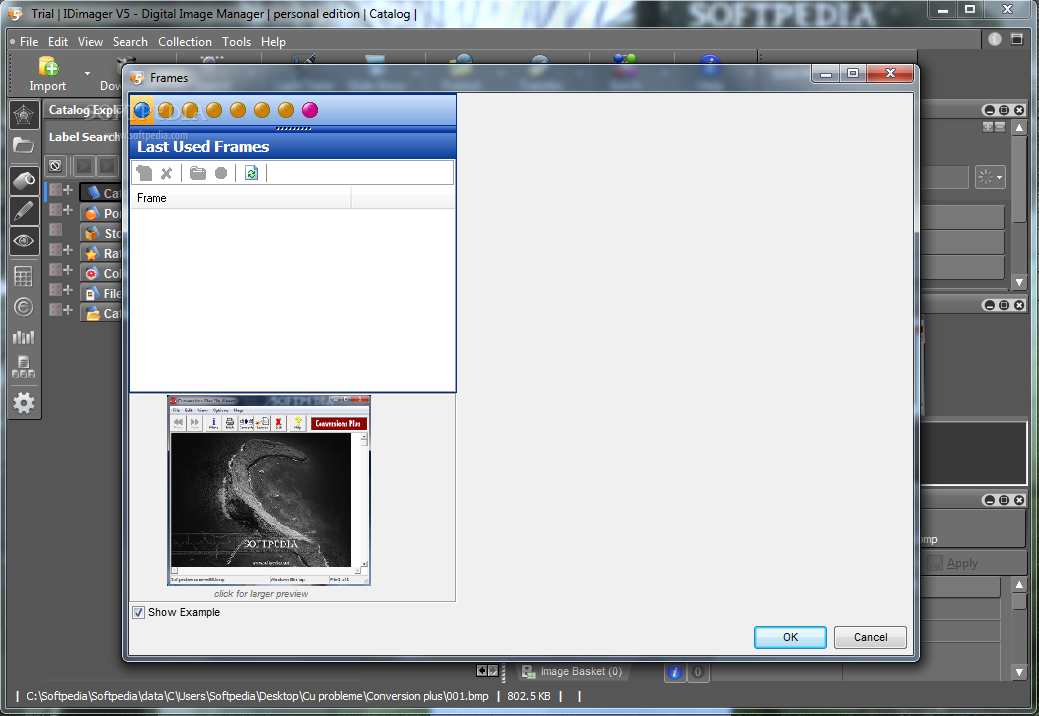Viewport: 1039px width, 716px height.
Task: Toggle the checkbox of the Por tree row
Action: coord(55,209)
